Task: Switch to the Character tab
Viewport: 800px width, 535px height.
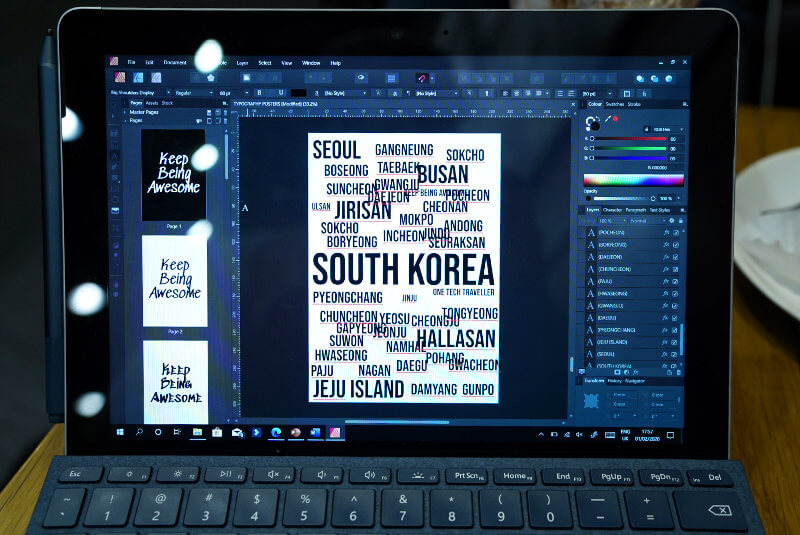Action: click(612, 210)
